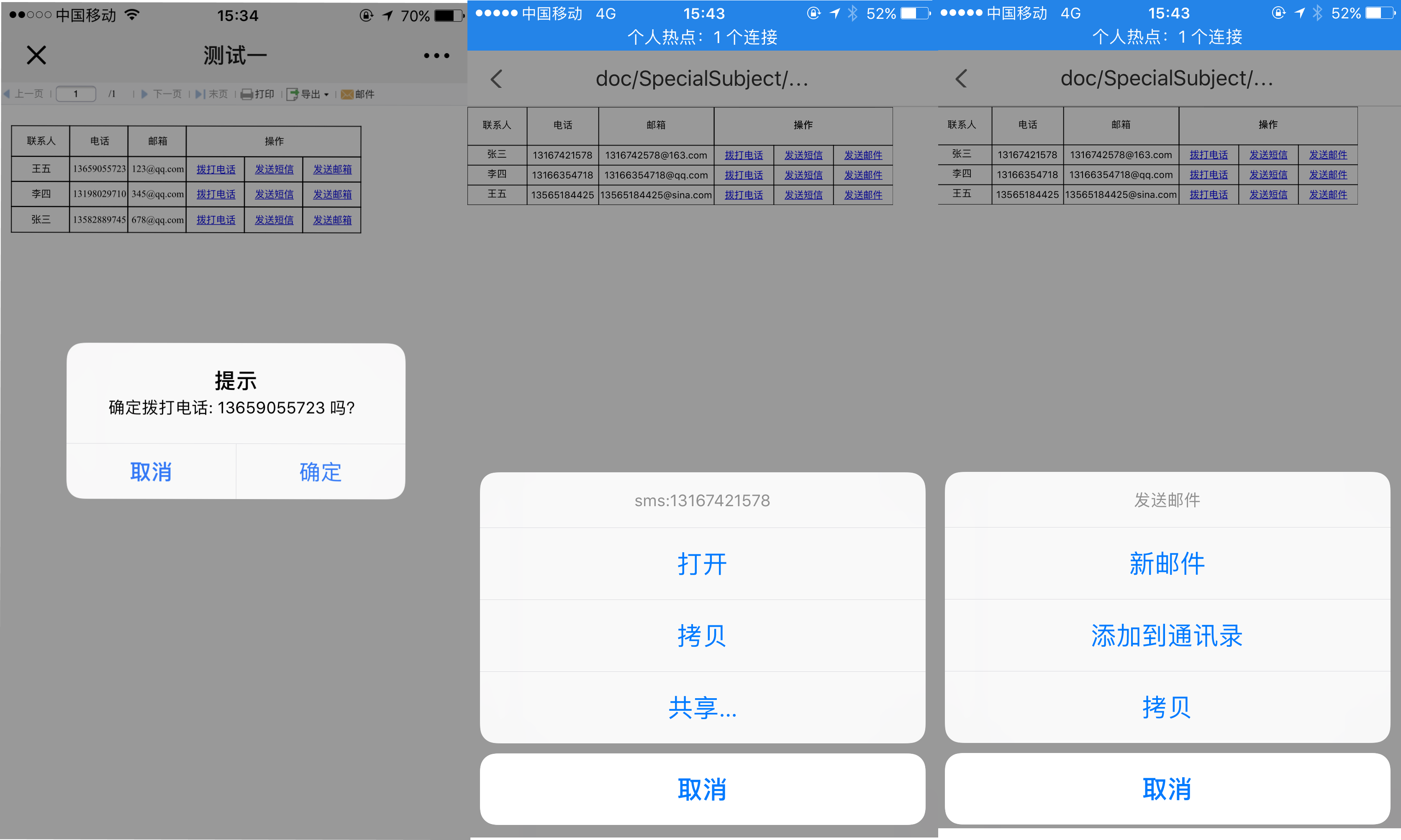The width and height of the screenshot is (1401, 840).
Task: Go to 下一页 next page arrow
Action: pyautogui.click(x=145, y=95)
